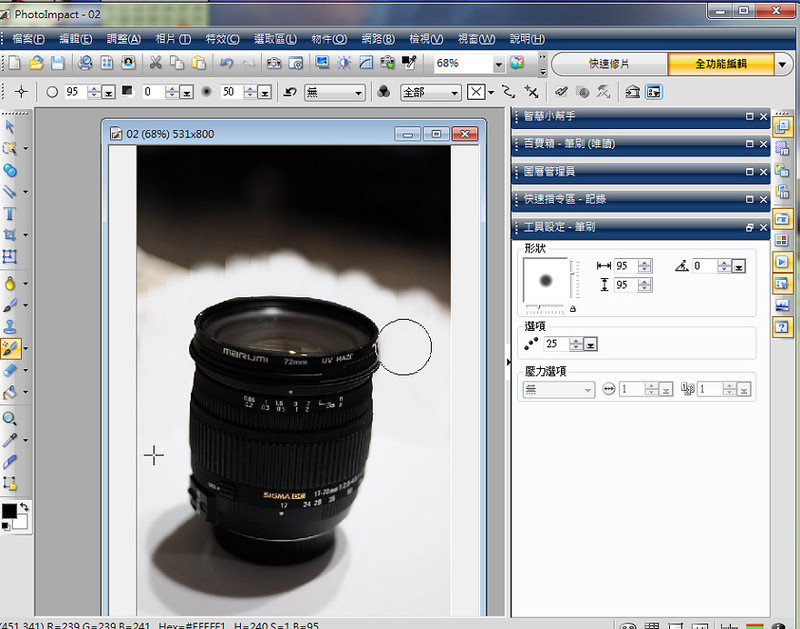Viewport: 800px width, 629px height.
Task: Open the 壓力選項 無 dropdown
Action: (x=559, y=390)
